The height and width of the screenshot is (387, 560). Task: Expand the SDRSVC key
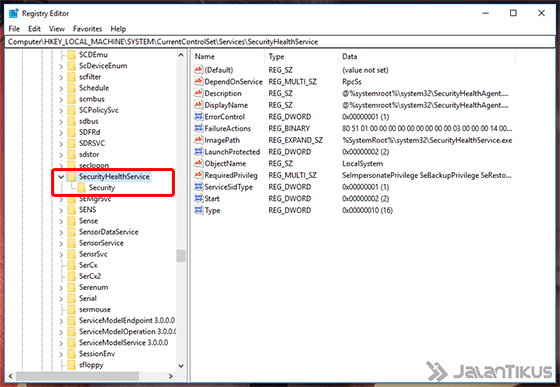point(61,144)
